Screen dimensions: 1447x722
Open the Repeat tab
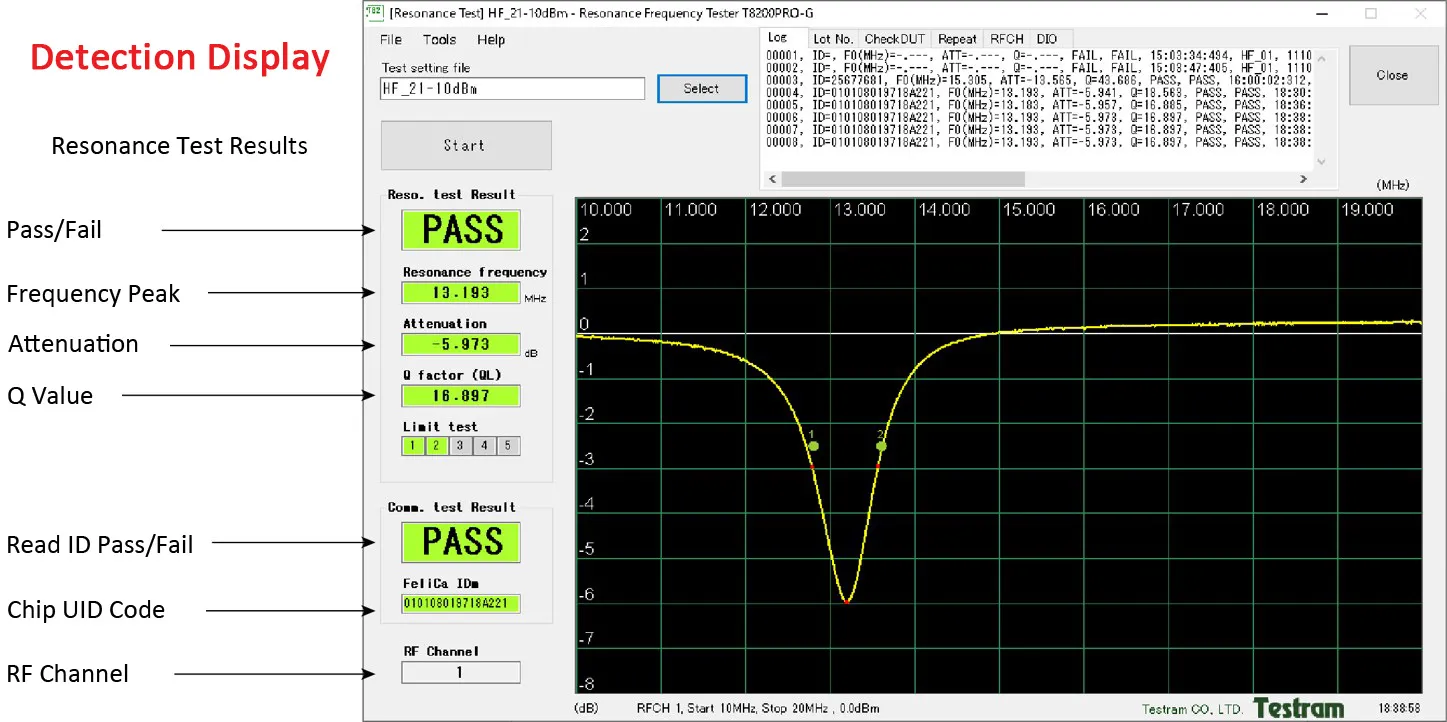(957, 39)
